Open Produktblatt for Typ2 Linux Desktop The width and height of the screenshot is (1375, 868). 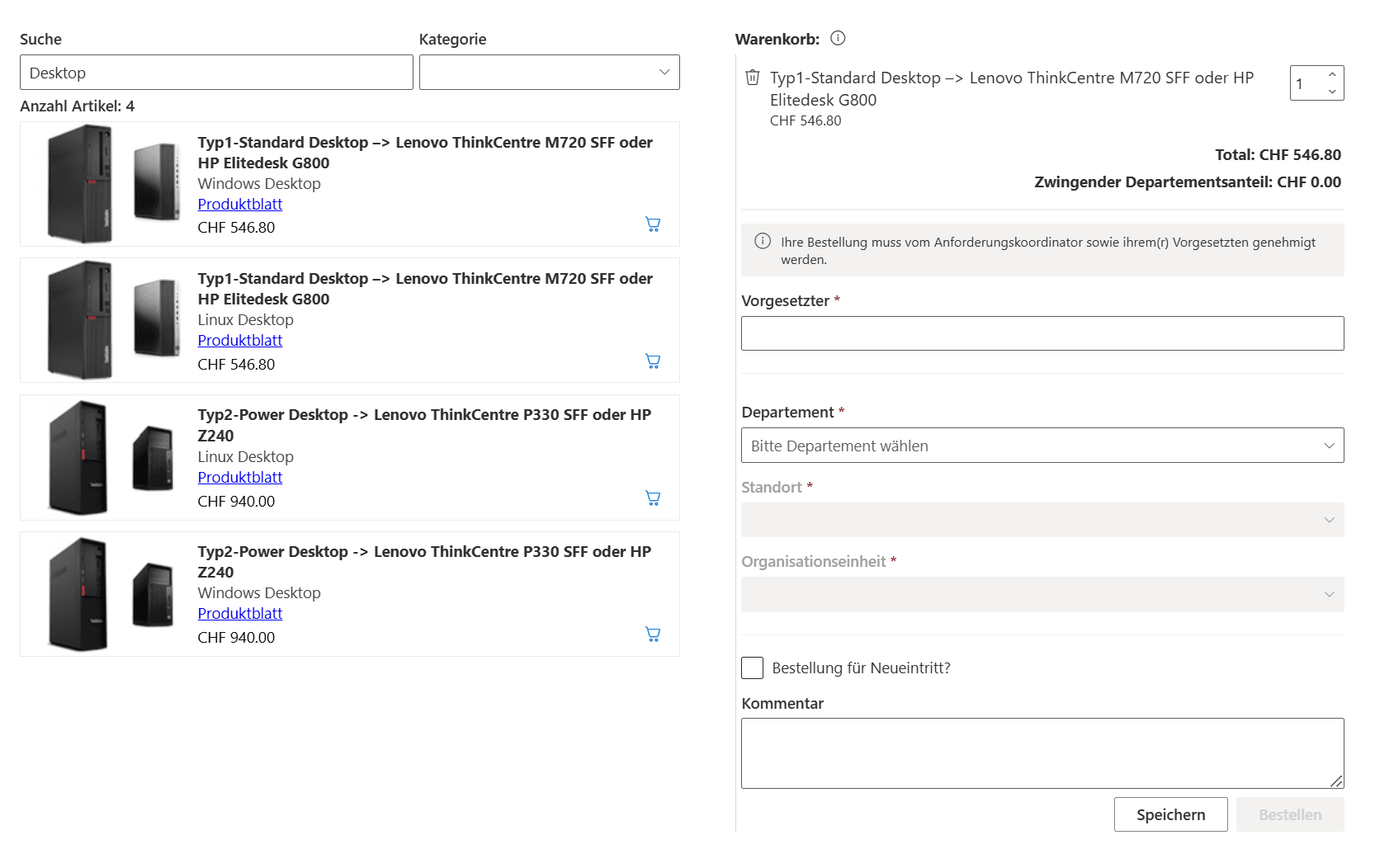tap(240, 478)
